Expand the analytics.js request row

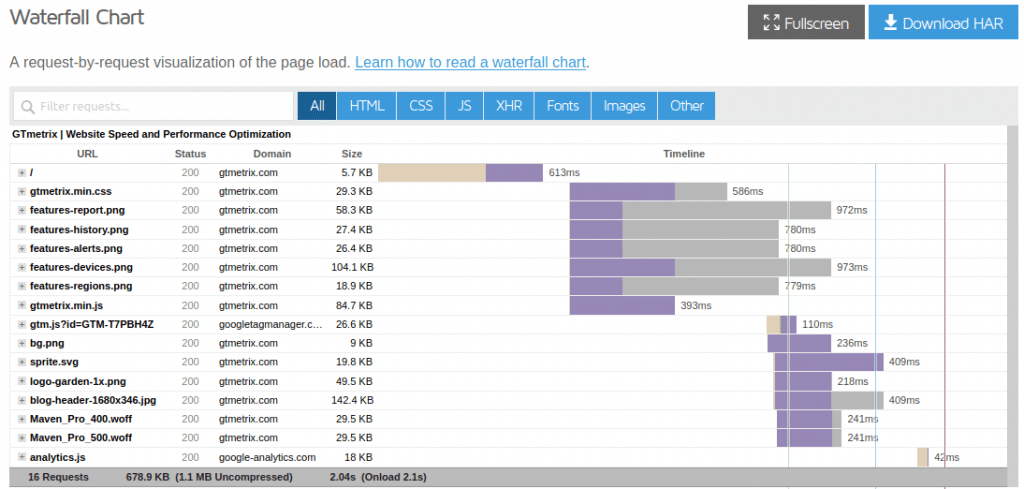pos(22,457)
